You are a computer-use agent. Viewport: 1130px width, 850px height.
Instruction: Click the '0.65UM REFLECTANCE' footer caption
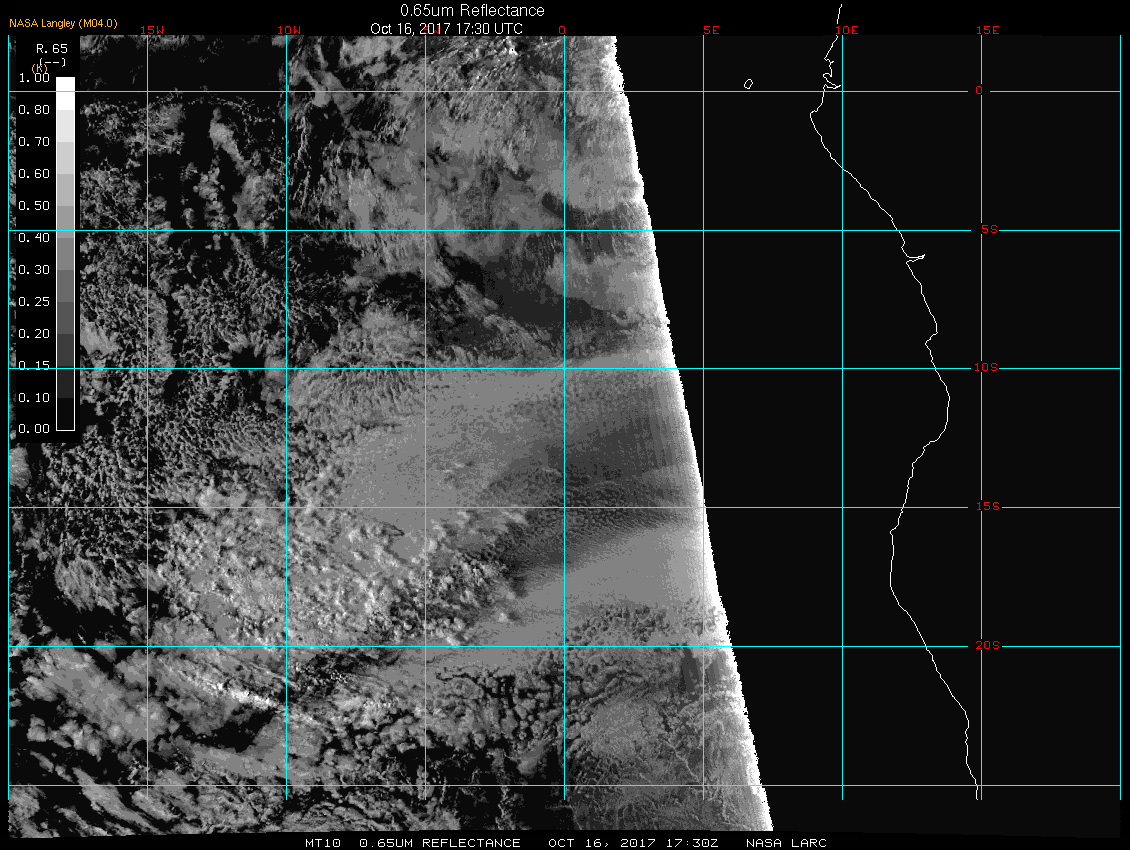(440, 843)
